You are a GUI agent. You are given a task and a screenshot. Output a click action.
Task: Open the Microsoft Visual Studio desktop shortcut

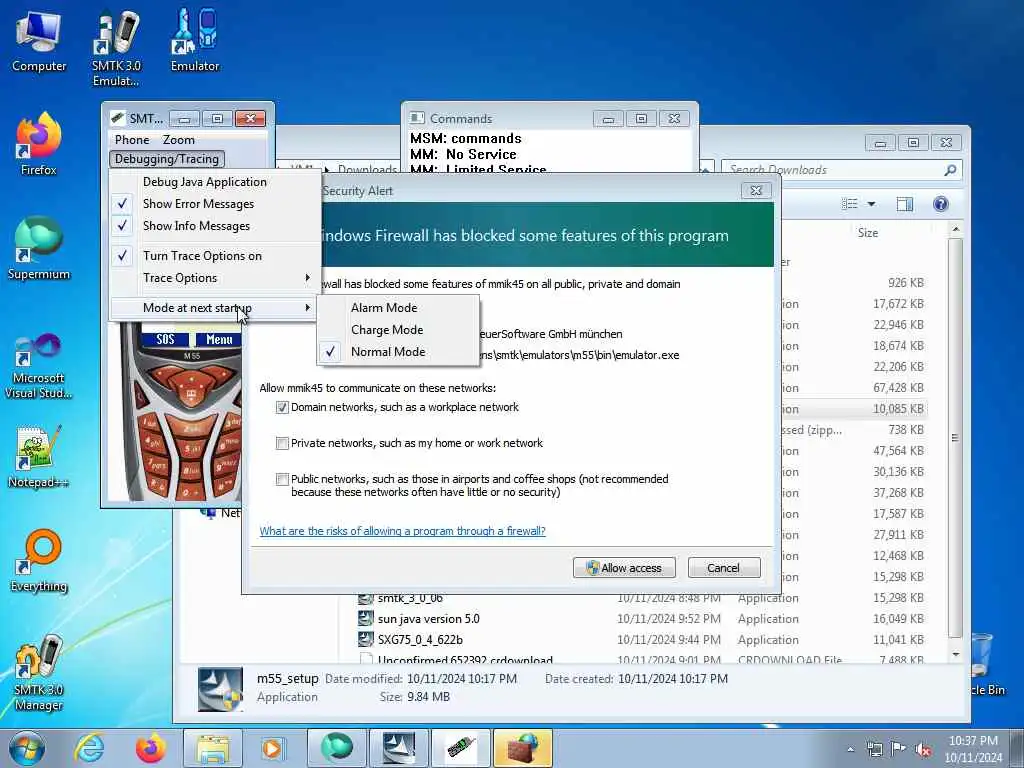point(39,366)
